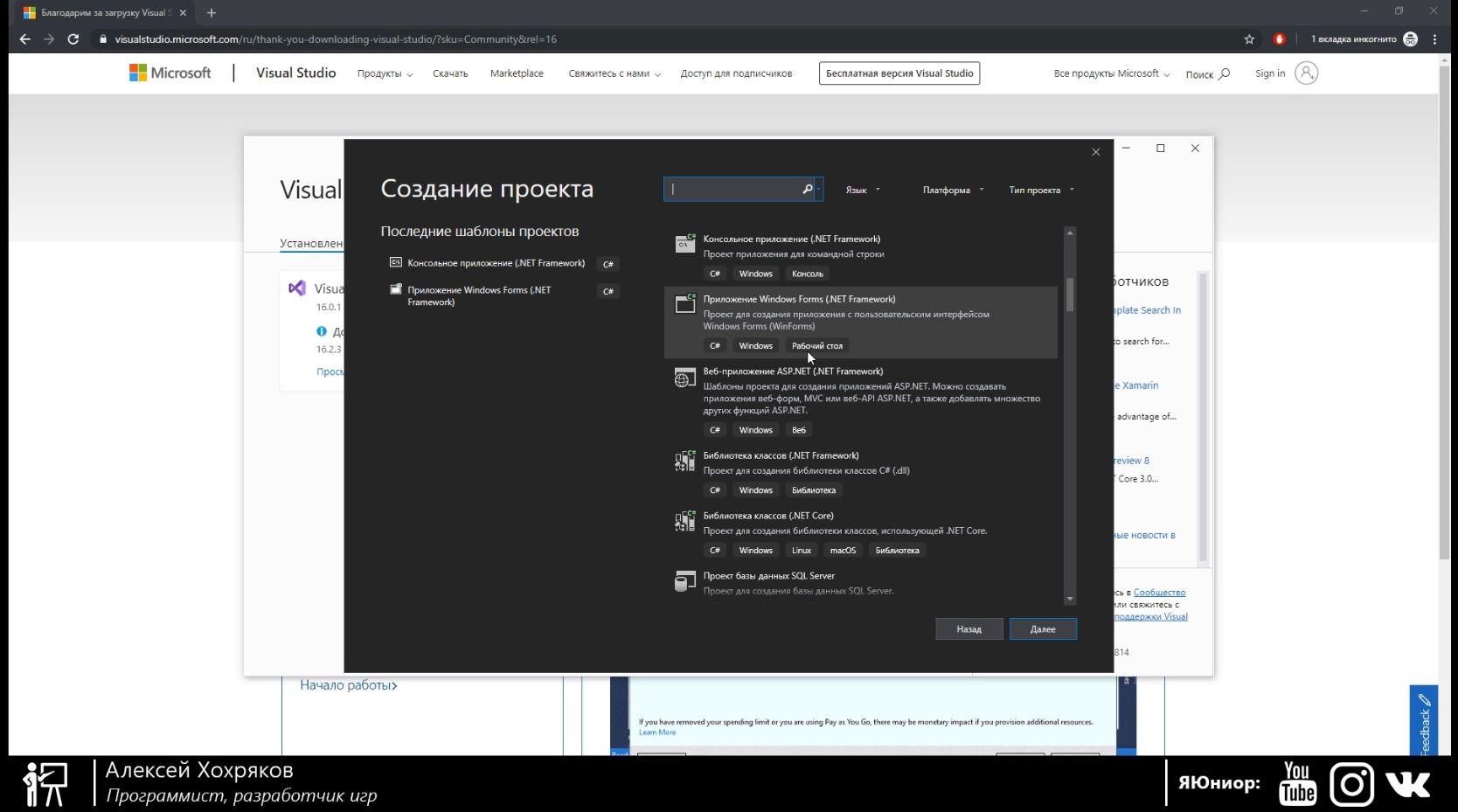1458x812 pixels.
Task: Click the search magnifier icon in project dialog
Action: pyautogui.click(x=807, y=189)
